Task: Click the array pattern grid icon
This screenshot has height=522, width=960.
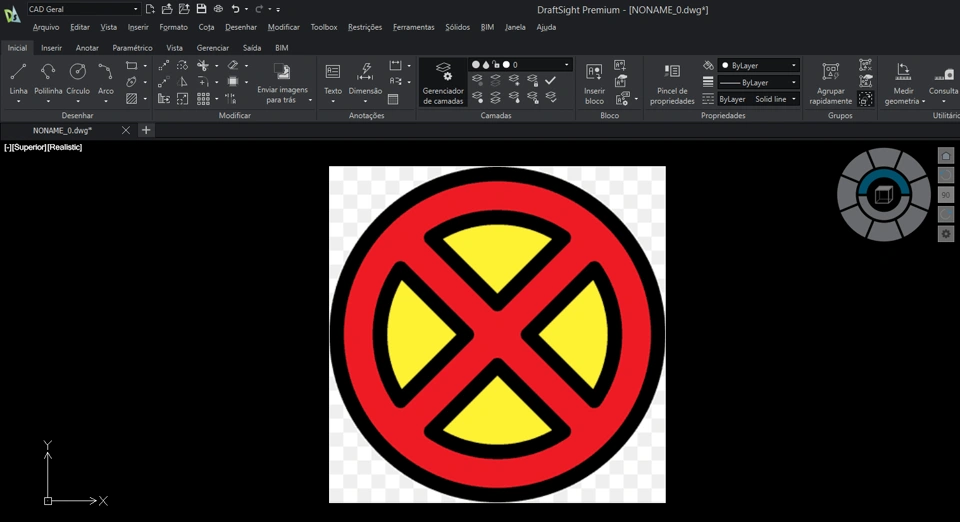Action: coord(203,99)
